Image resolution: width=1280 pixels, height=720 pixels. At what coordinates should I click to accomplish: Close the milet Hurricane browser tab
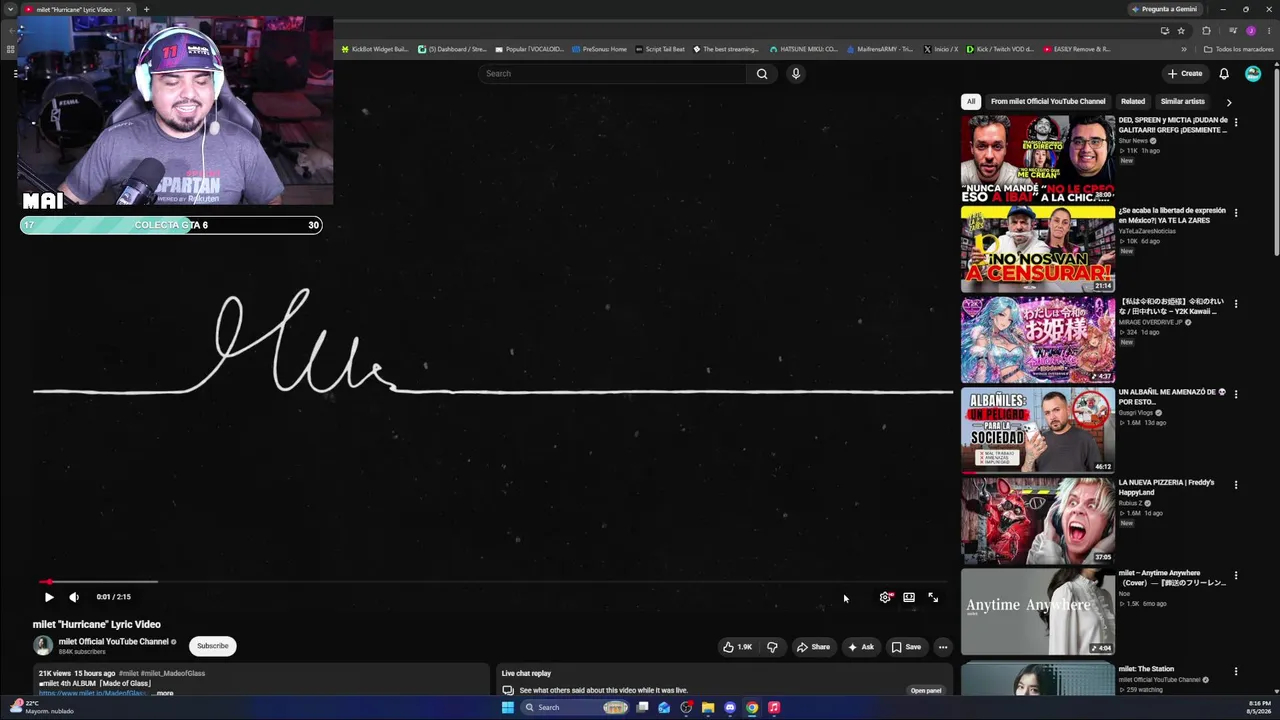[x=128, y=9]
